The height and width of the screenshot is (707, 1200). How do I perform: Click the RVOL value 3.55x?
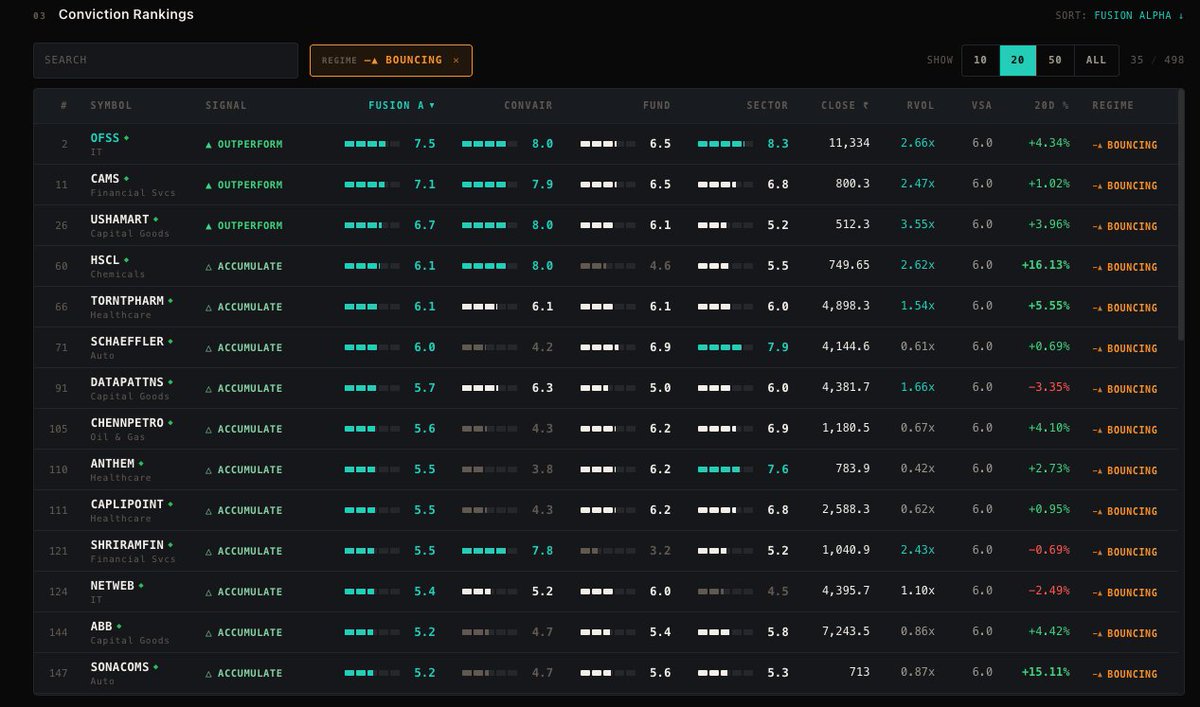917,224
